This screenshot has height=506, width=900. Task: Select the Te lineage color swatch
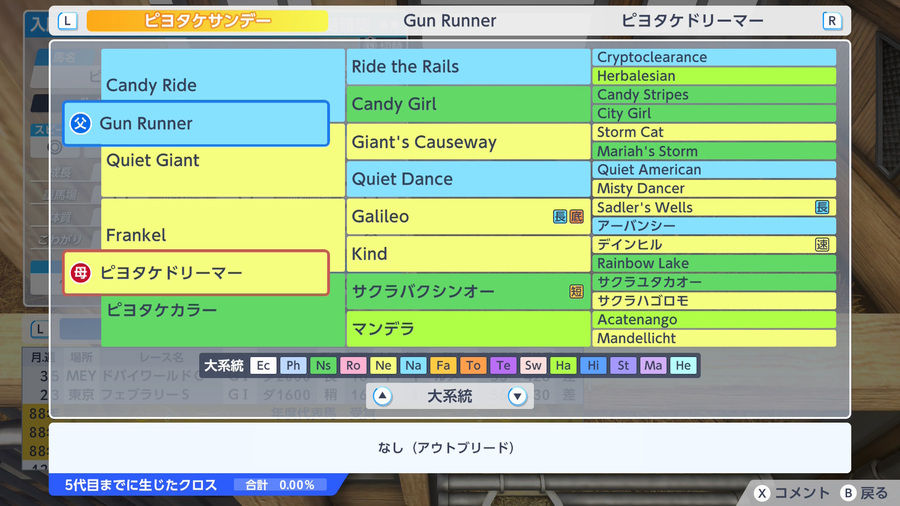503,365
